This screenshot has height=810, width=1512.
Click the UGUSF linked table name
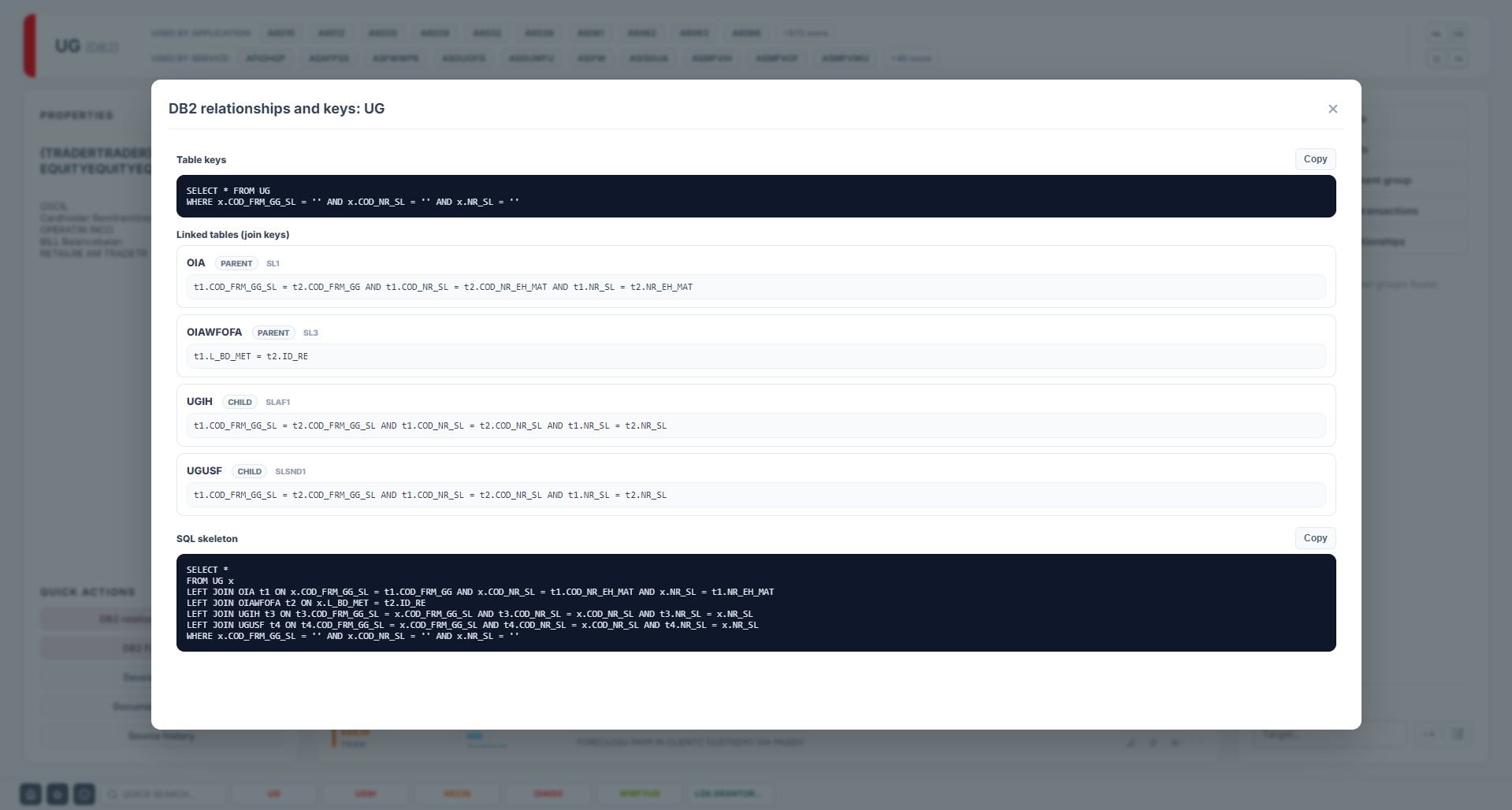pyautogui.click(x=204, y=471)
